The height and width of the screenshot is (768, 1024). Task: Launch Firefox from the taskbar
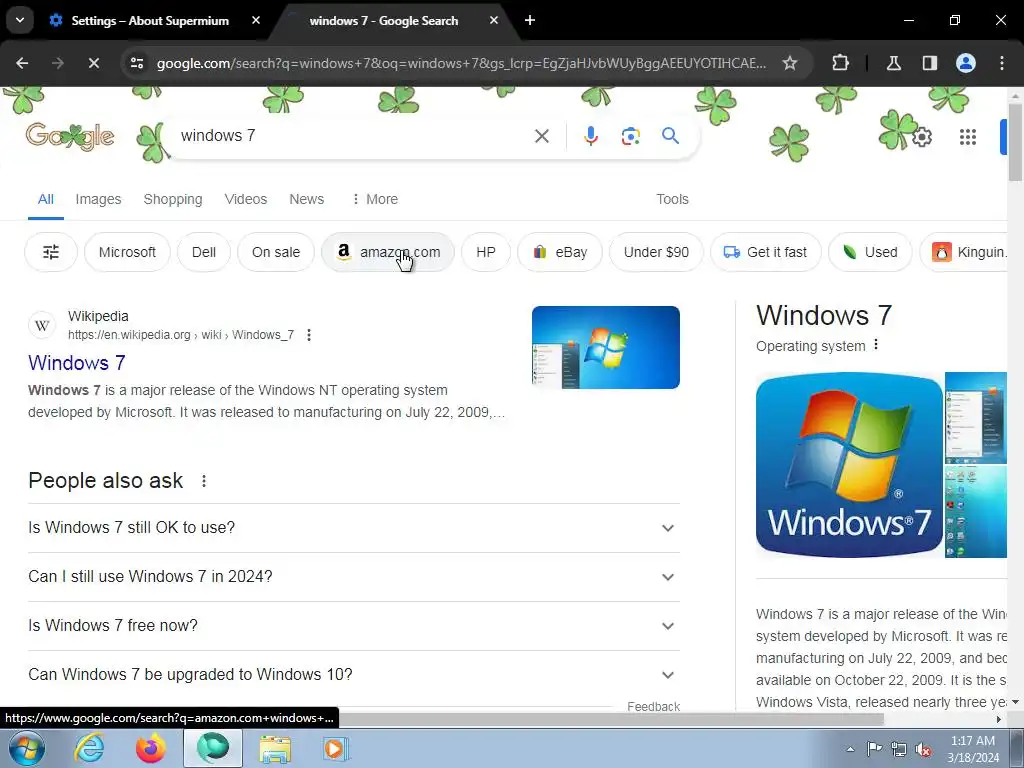tap(150, 748)
